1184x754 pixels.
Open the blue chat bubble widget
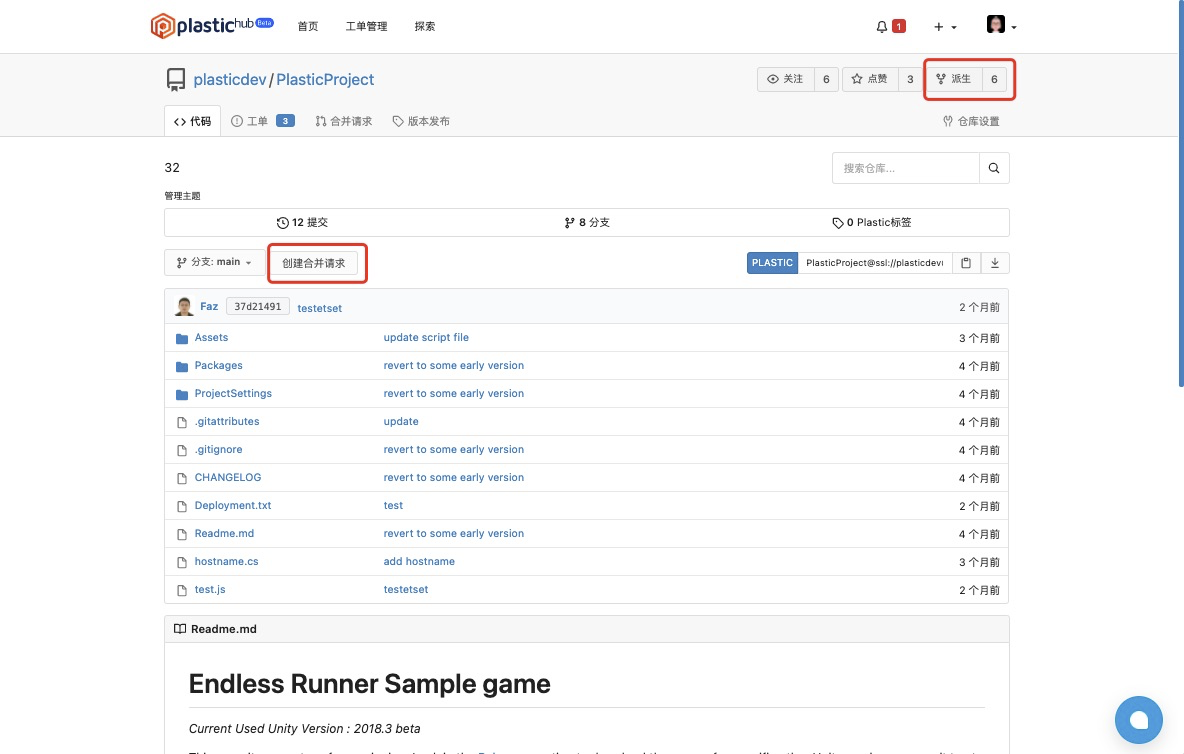pos(1139,720)
